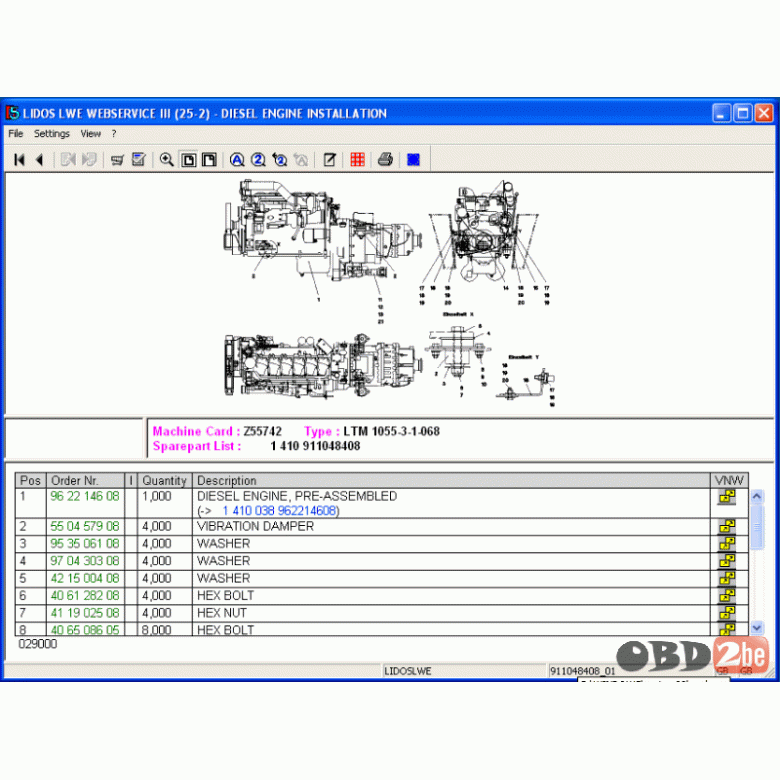Click the red grid icon
The height and width of the screenshot is (780, 780).
pyautogui.click(x=358, y=160)
